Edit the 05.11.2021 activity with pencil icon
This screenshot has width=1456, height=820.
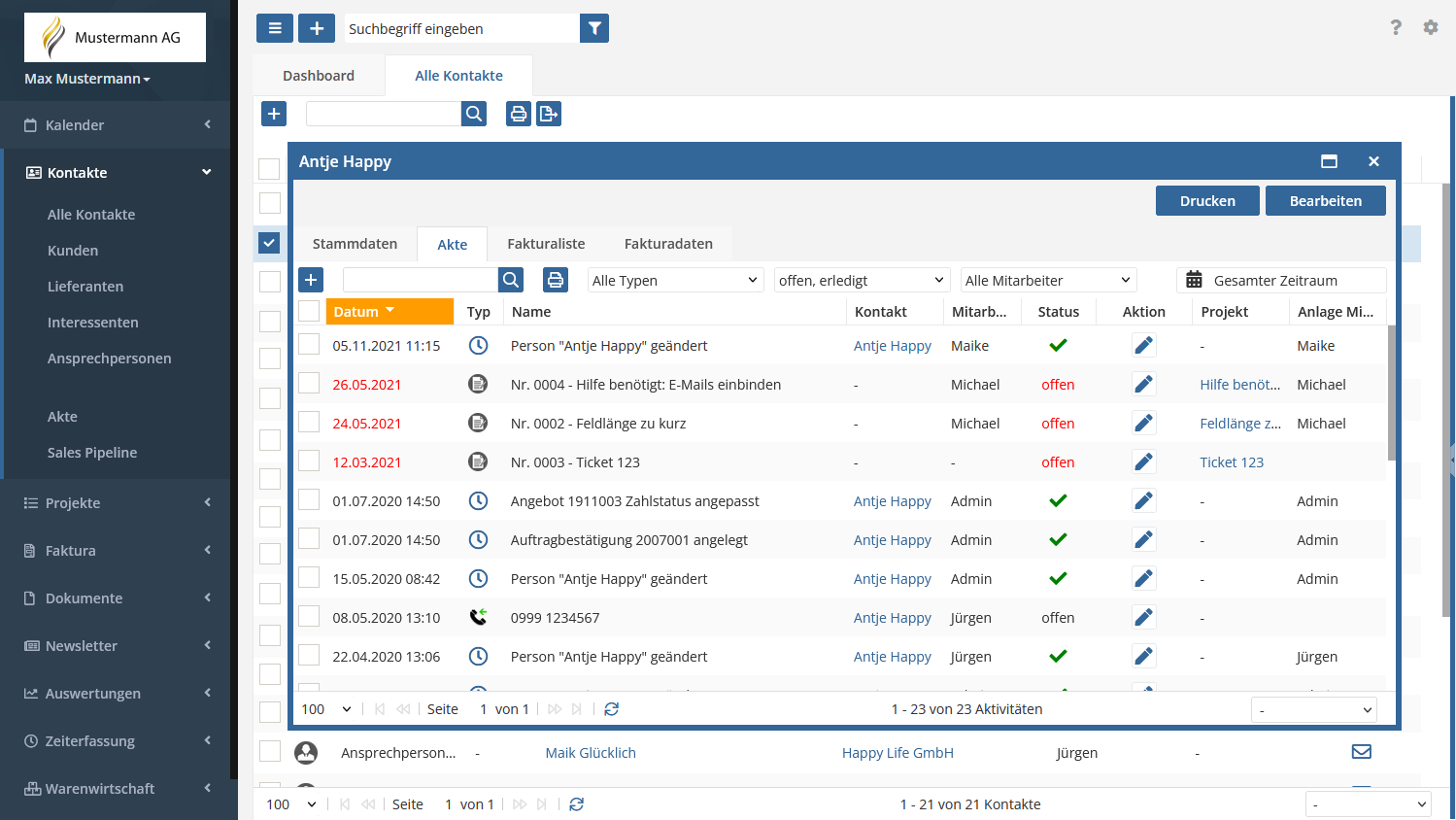[x=1143, y=345]
